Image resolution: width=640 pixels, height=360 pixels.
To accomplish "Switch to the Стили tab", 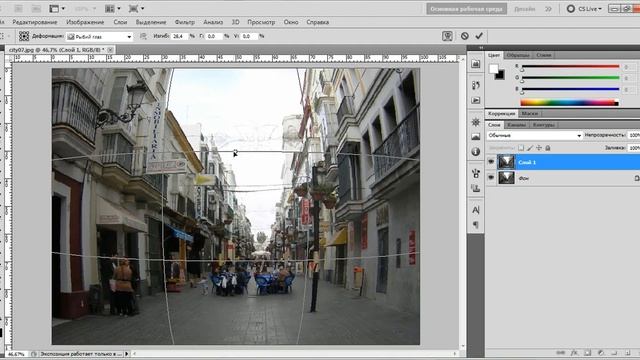I will (544, 55).
